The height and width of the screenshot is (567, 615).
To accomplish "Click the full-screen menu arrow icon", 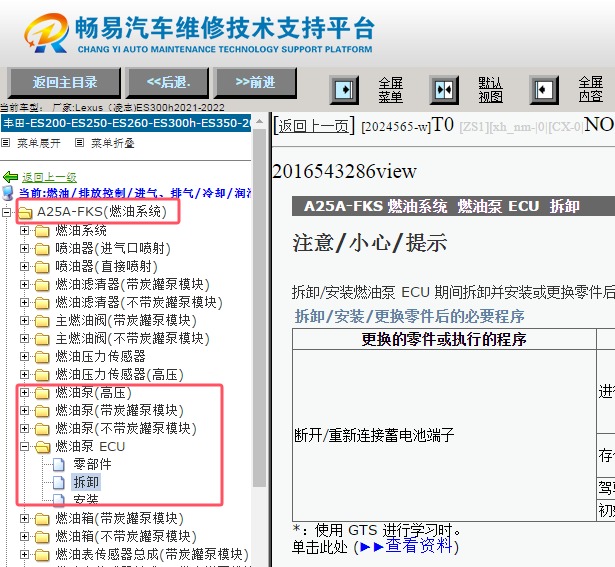I will pyautogui.click(x=344, y=90).
